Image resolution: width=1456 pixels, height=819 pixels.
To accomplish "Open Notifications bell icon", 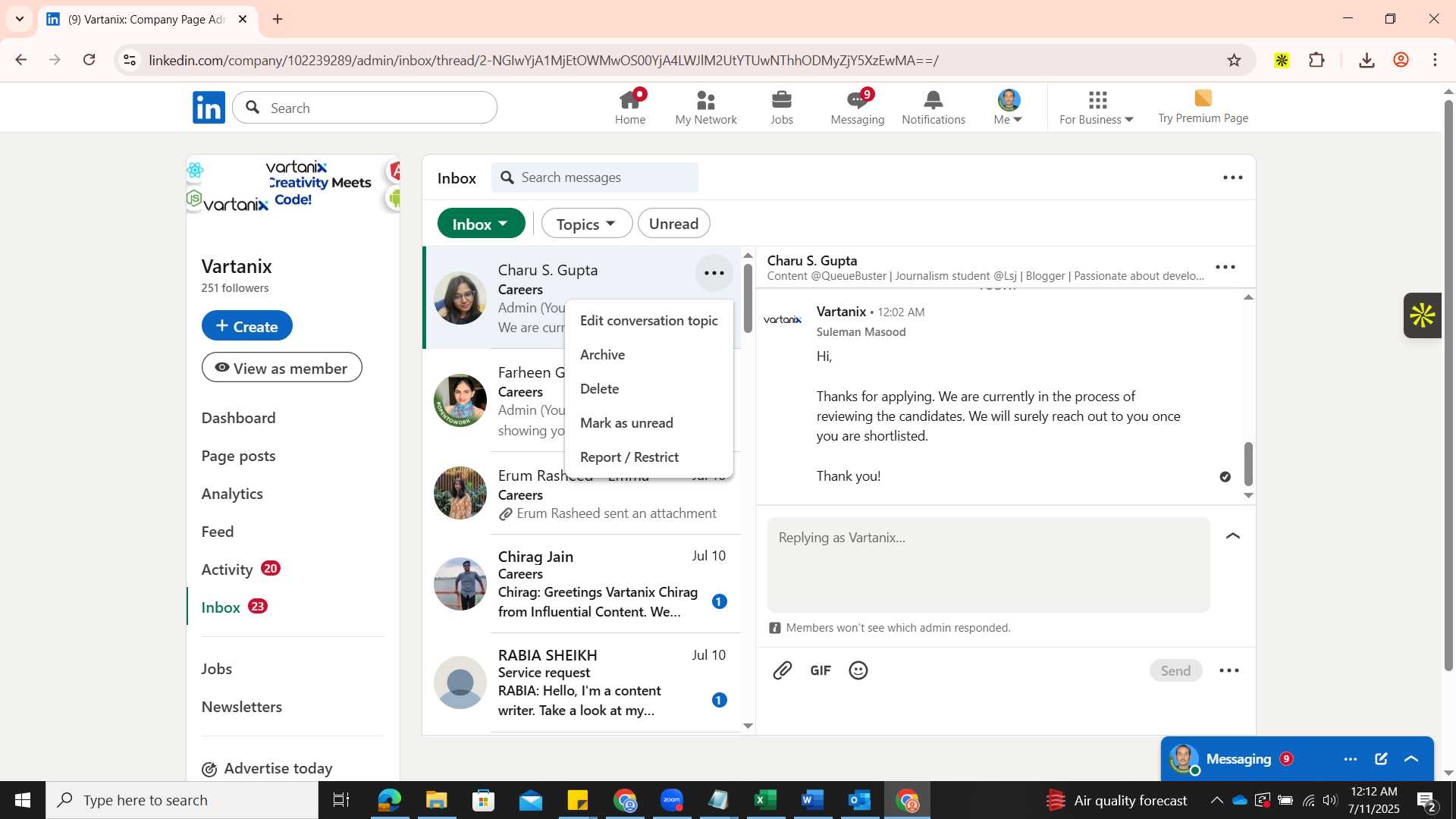I will point(934,107).
